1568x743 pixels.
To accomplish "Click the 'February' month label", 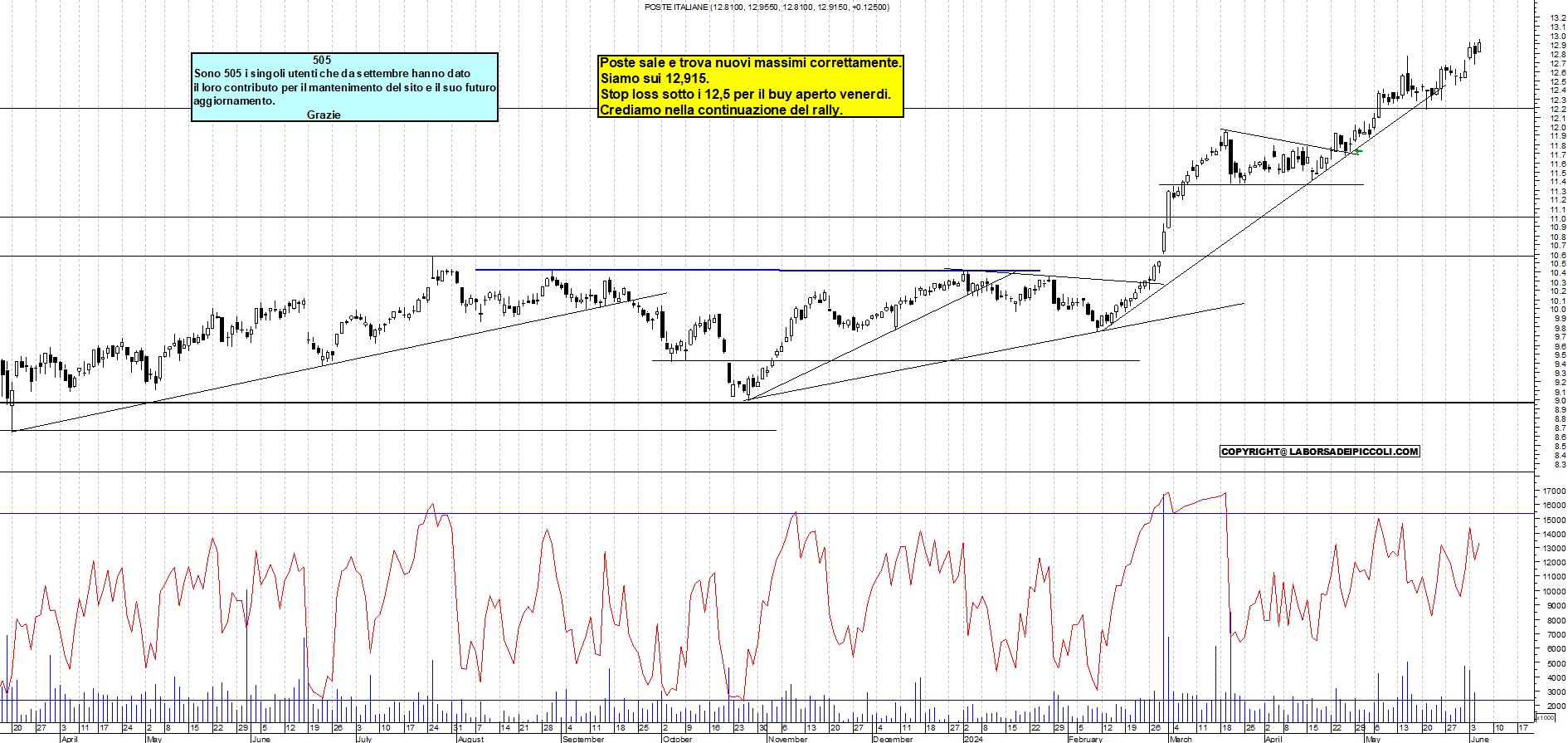I will point(1086,739).
